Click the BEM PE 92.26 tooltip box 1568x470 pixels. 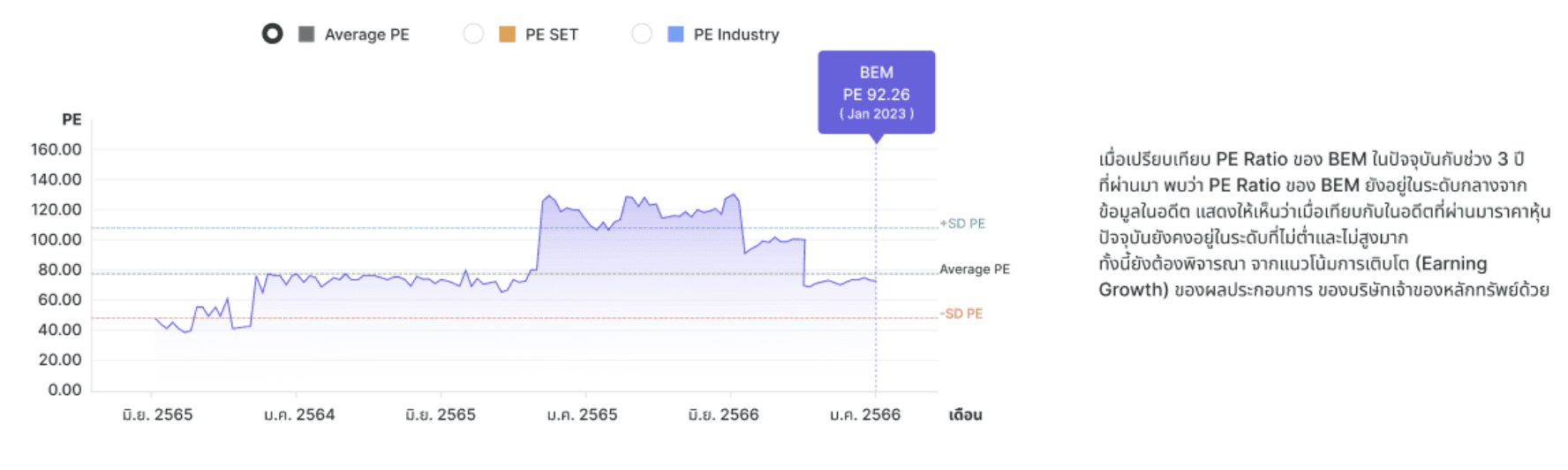tap(876, 92)
